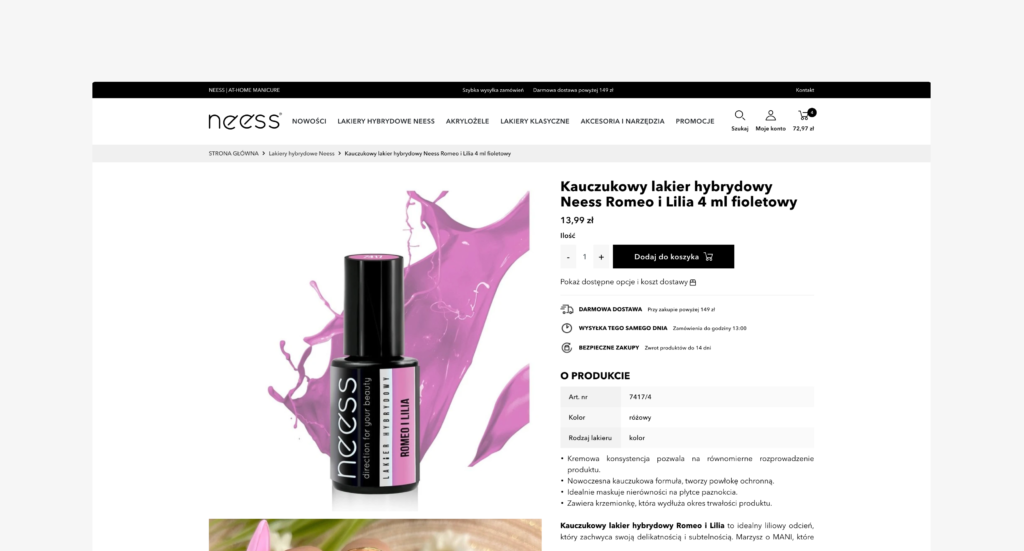Increase quantity with plus button
The image size is (1024, 551).
pos(601,257)
